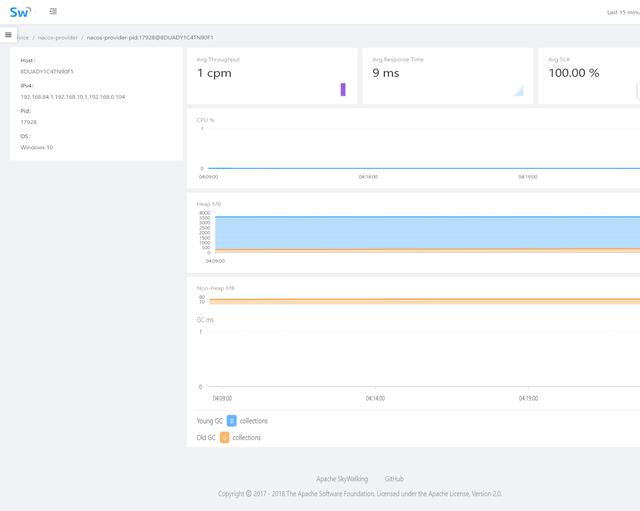Click the 1 cpm throughput value
The width and height of the screenshot is (640, 511).
tap(214, 73)
